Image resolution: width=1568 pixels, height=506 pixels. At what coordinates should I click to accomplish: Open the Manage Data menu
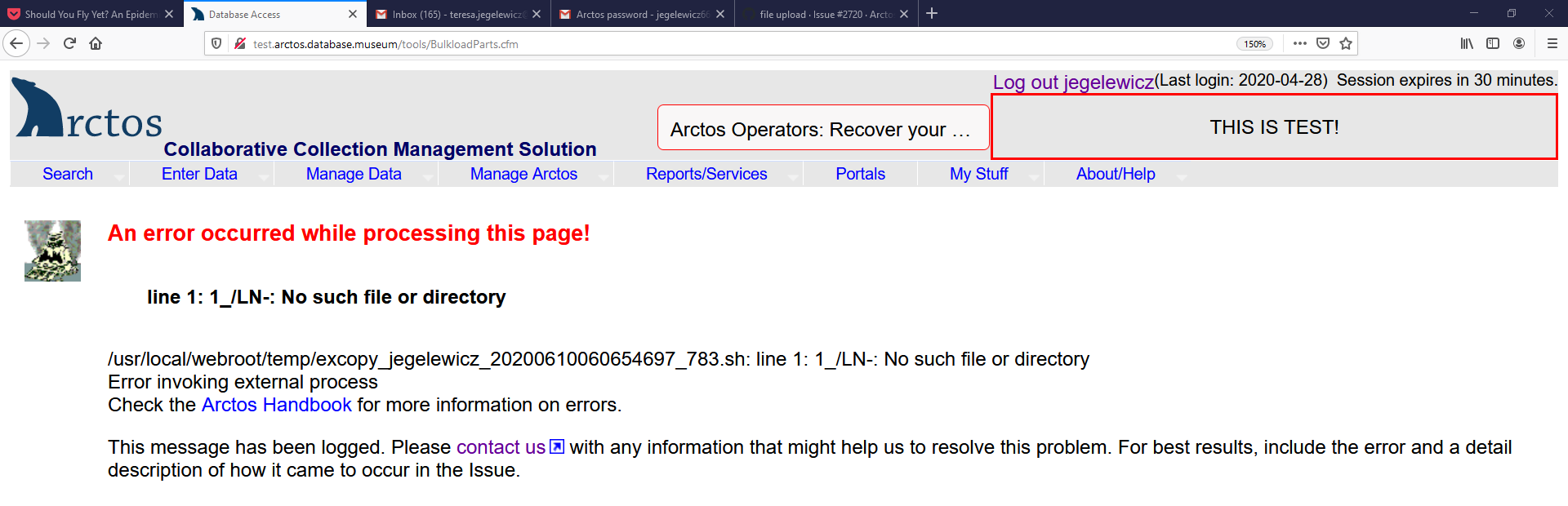tap(354, 174)
